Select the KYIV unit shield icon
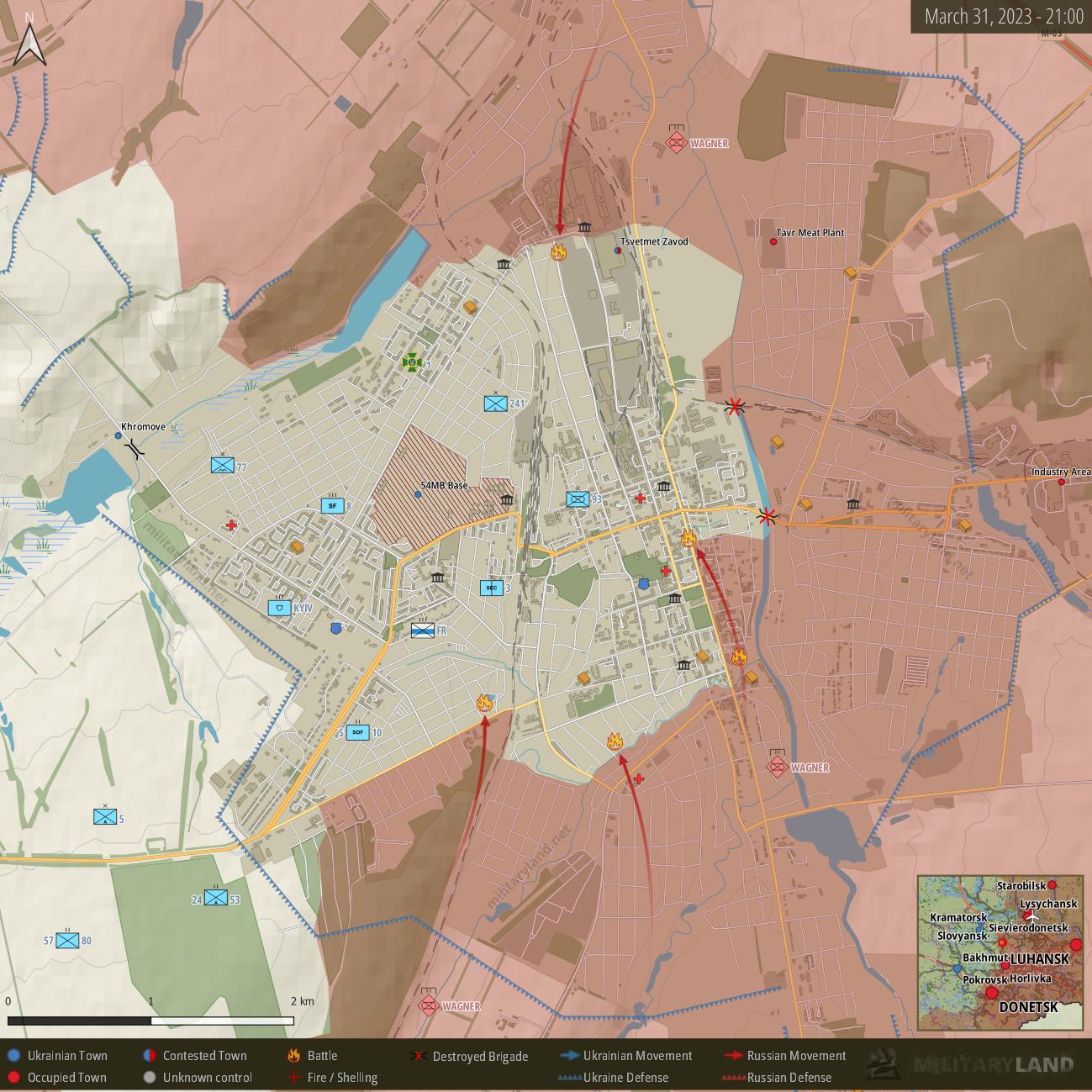This screenshot has width=1092, height=1092. tap(279, 607)
